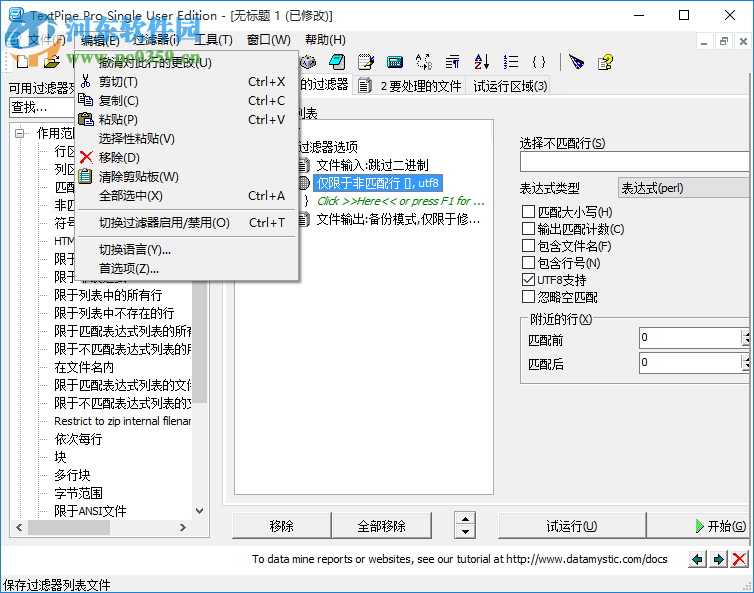This screenshot has height=593, width=754.
Task: Collapse the 作用范围 tree node
Action: pos(19,133)
